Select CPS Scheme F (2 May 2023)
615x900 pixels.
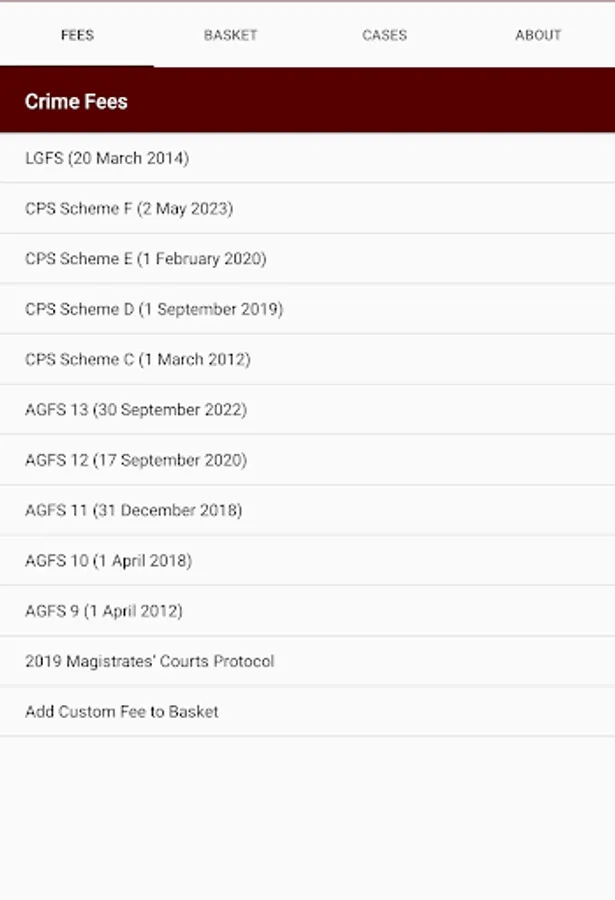(129, 208)
